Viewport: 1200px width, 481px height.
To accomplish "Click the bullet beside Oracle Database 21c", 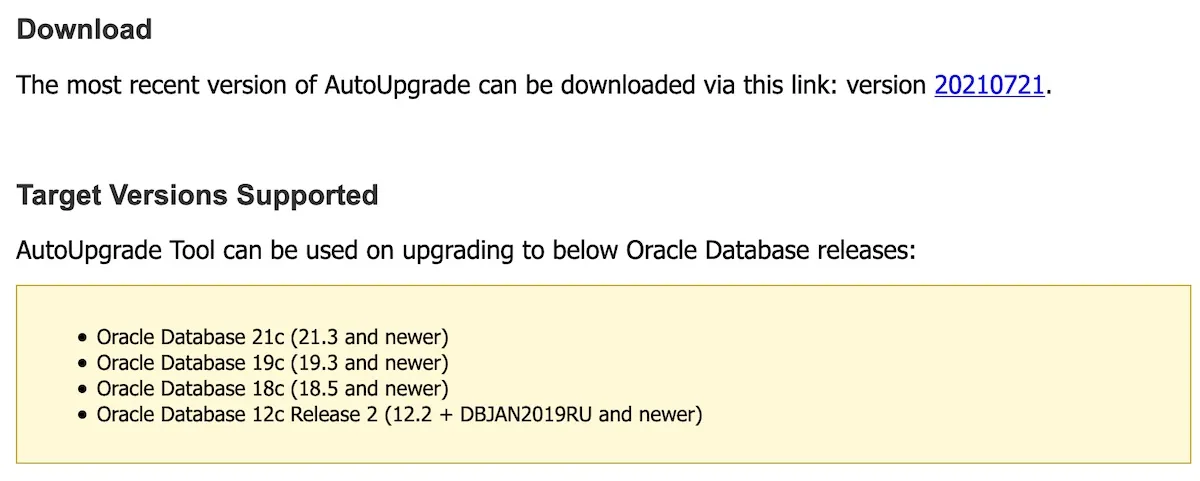I will (x=84, y=337).
